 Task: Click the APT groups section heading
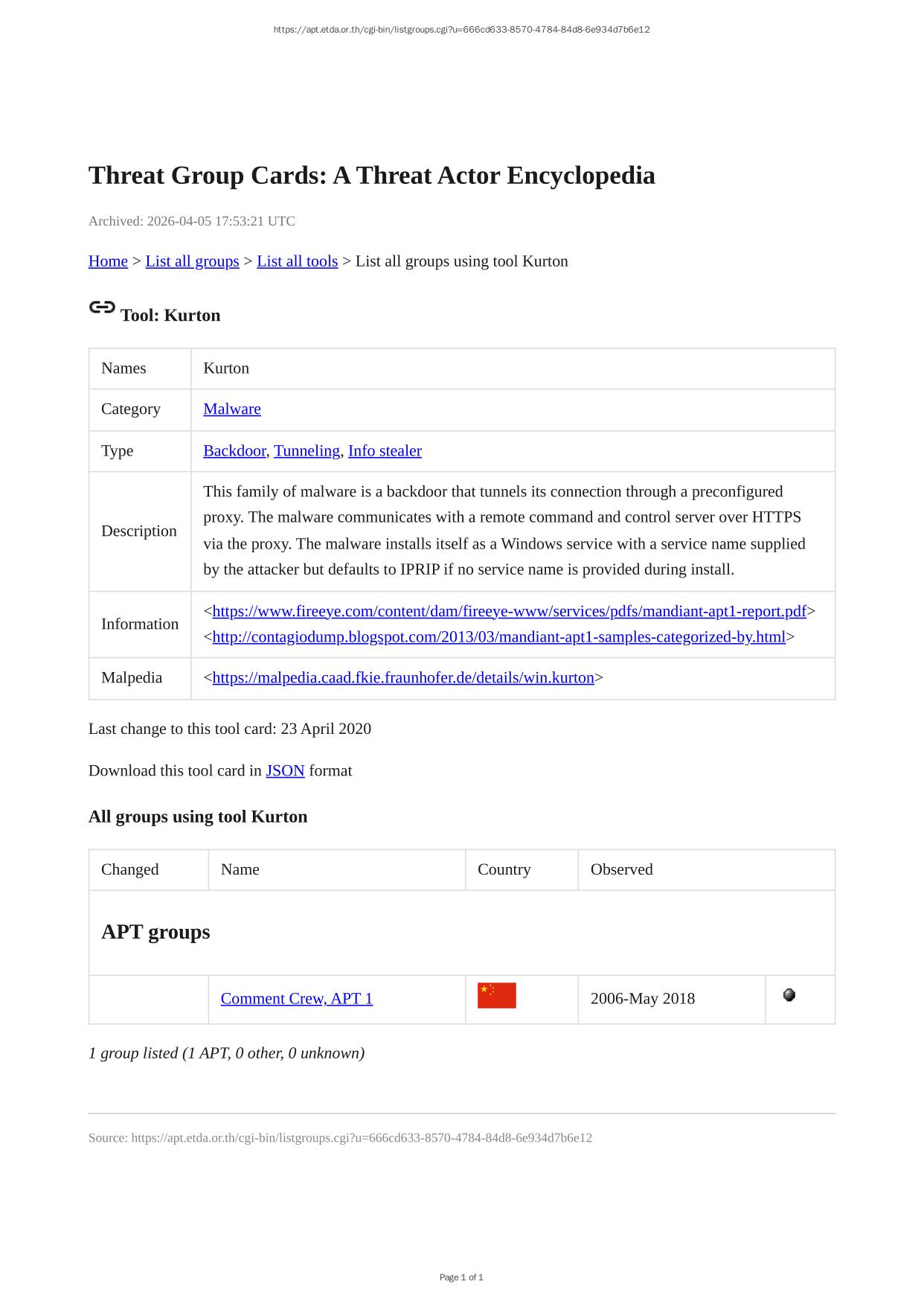click(155, 932)
